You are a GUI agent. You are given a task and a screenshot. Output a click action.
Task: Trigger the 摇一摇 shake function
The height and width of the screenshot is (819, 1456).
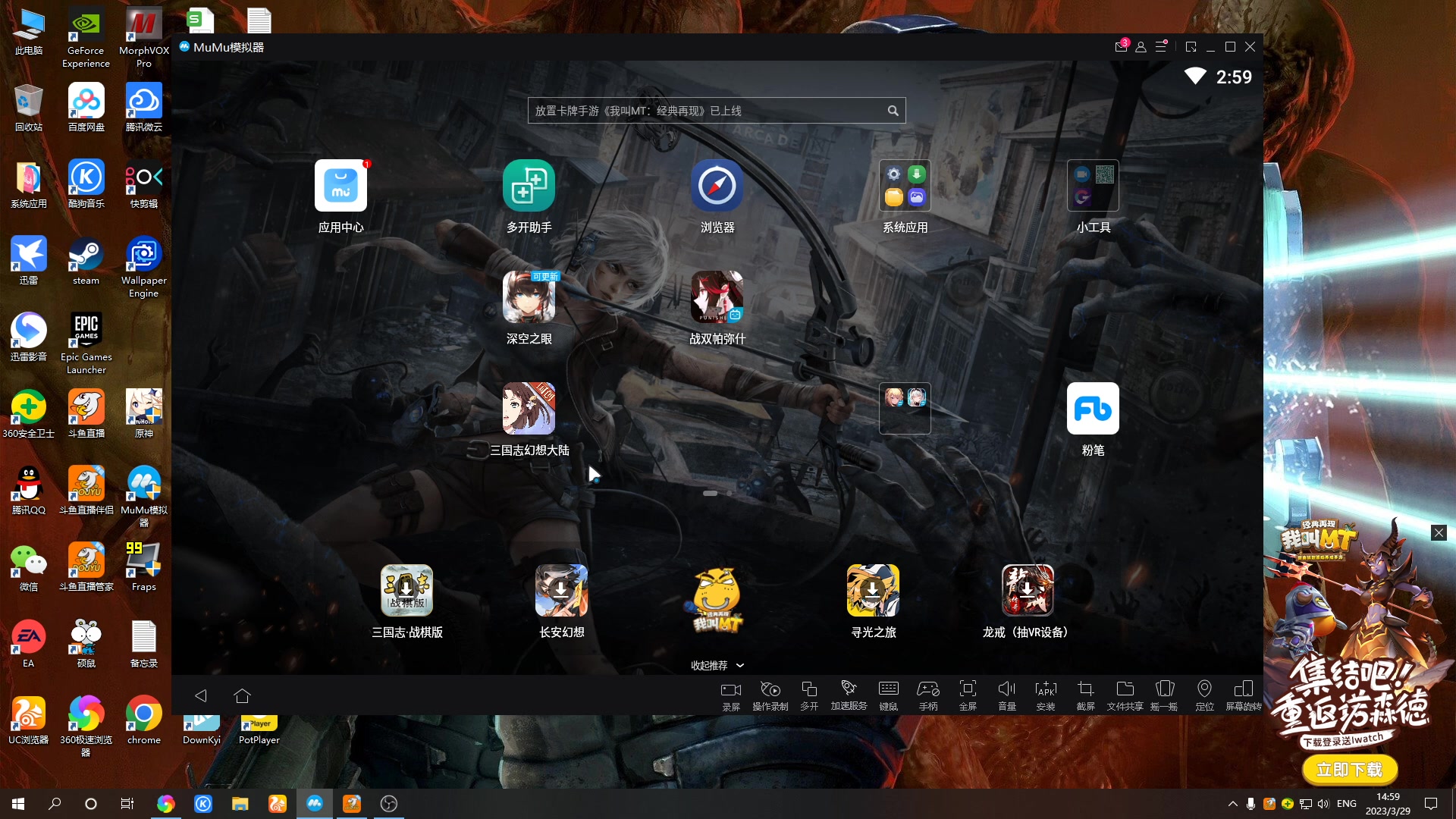pos(1165,695)
